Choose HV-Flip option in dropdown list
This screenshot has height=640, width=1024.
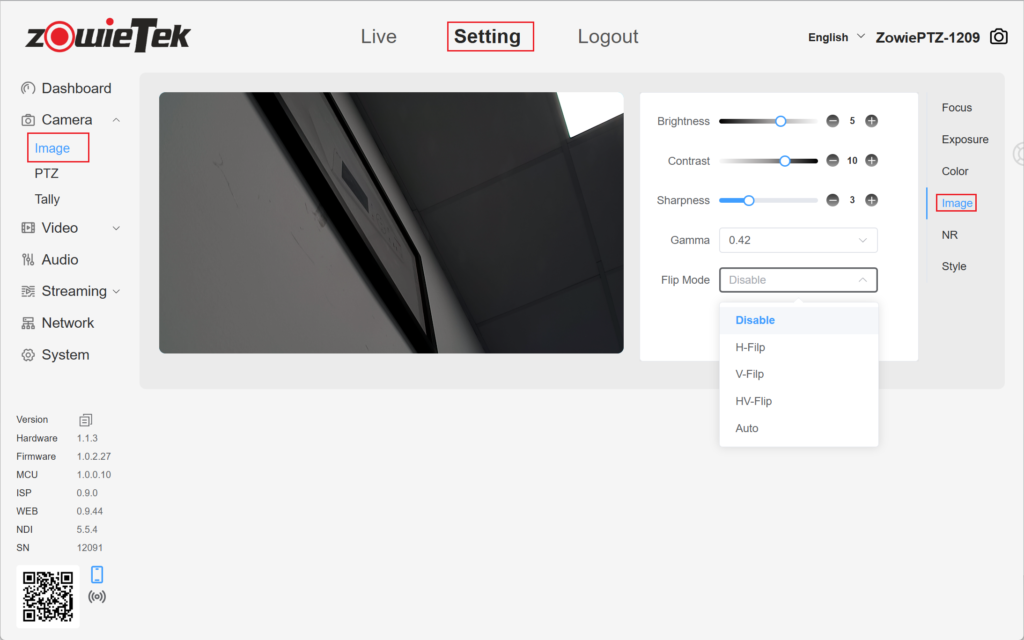(x=753, y=401)
